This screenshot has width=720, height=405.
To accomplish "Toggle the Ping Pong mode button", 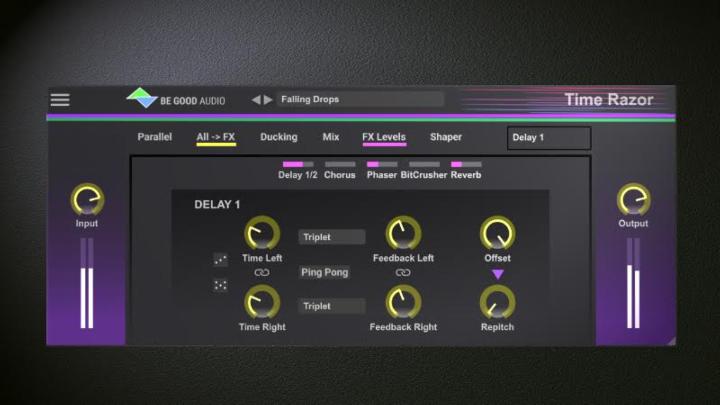I will pyautogui.click(x=325, y=272).
